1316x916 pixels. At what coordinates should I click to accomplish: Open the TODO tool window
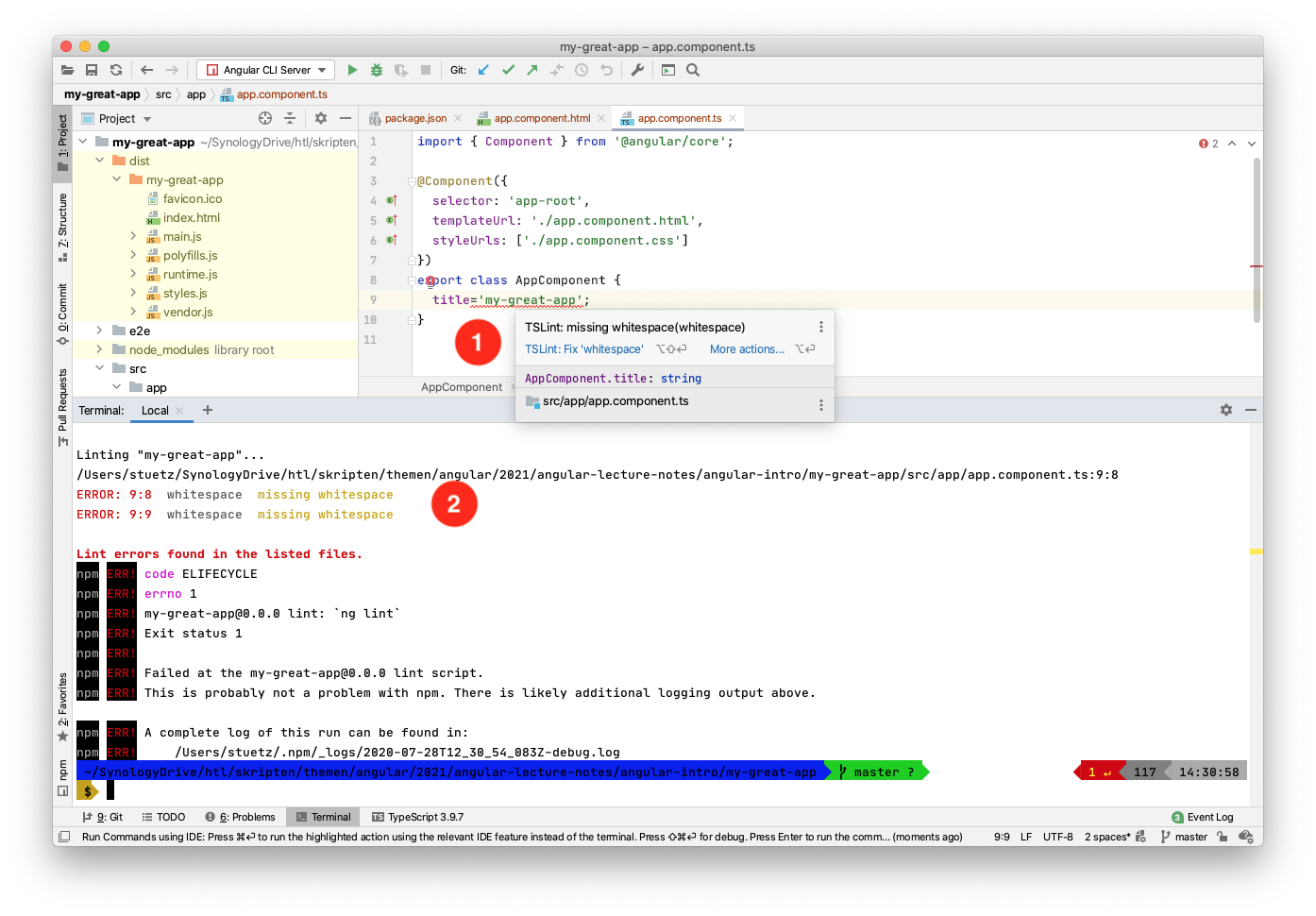[163, 817]
